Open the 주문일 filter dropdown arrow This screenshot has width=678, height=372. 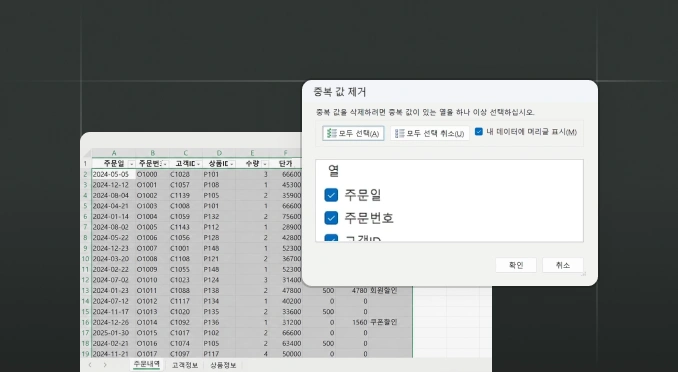tap(131, 164)
